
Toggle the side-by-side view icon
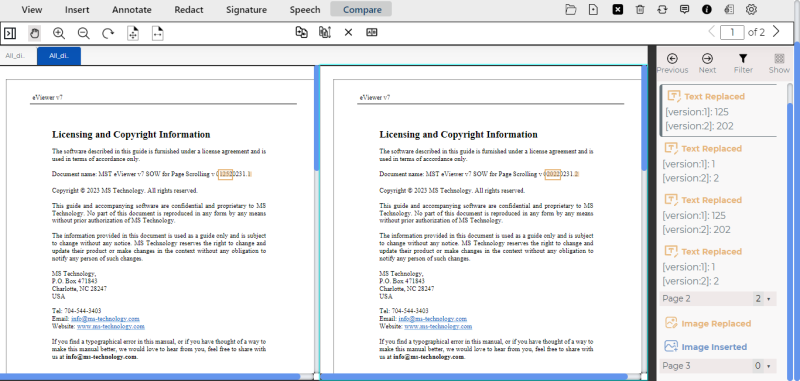tap(372, 33)
